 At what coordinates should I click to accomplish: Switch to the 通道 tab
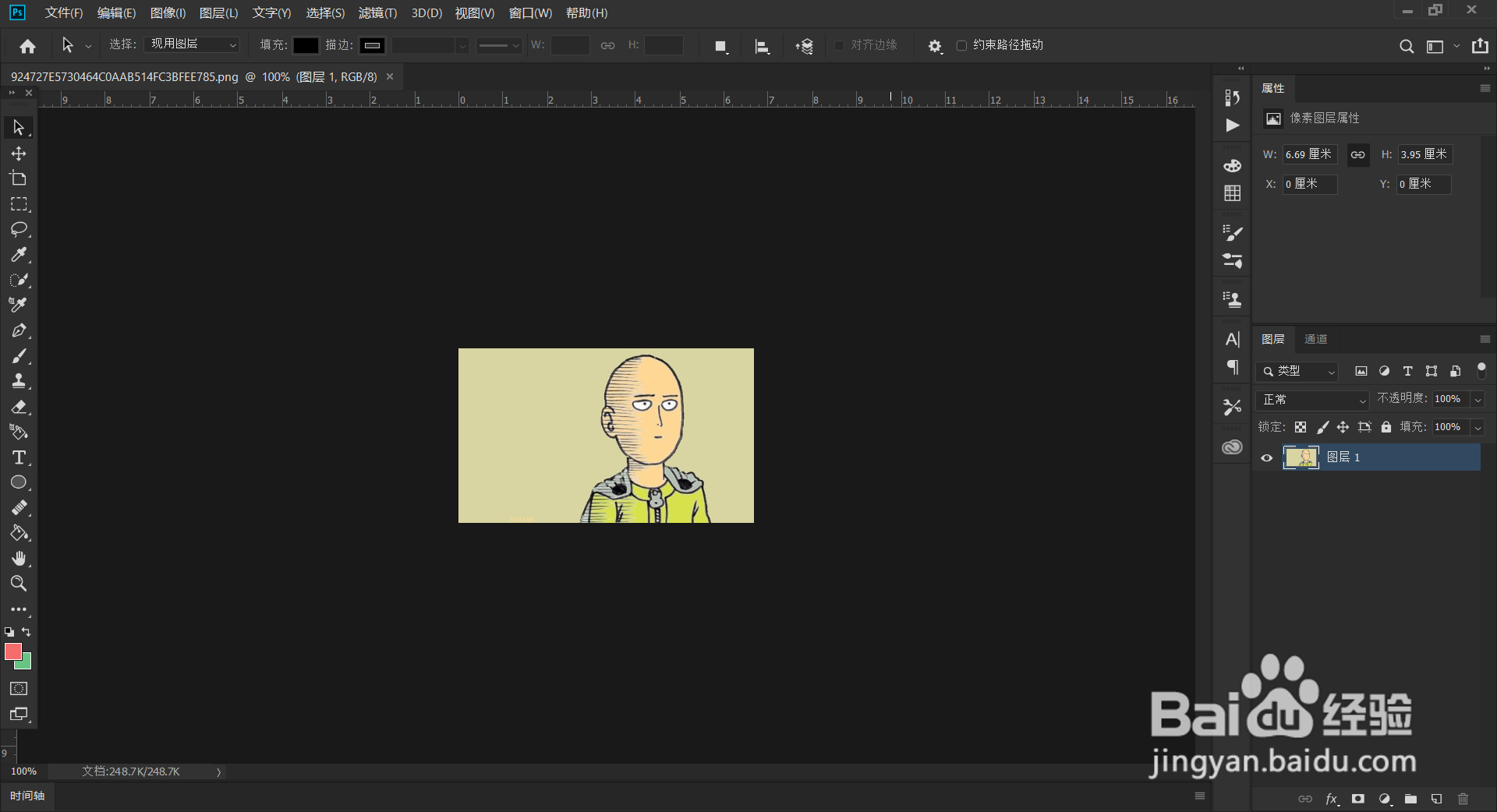[x=1315, y=339]
